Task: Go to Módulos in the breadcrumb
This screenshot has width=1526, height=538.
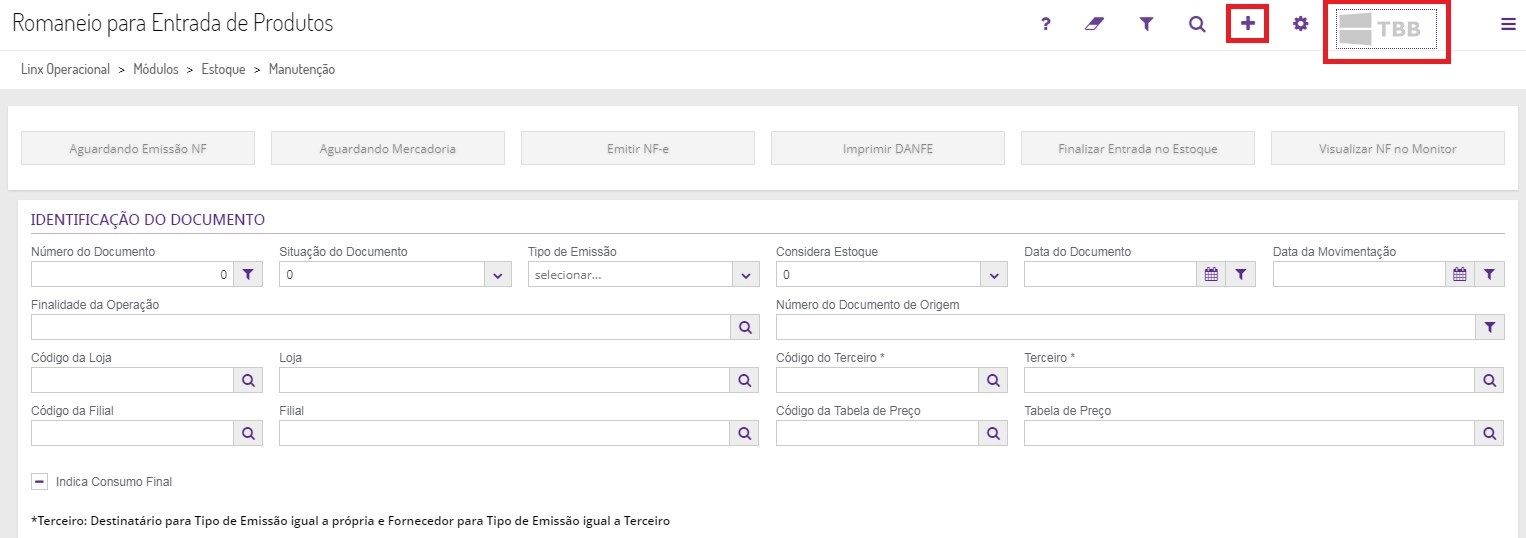Action: coord(156,70)
